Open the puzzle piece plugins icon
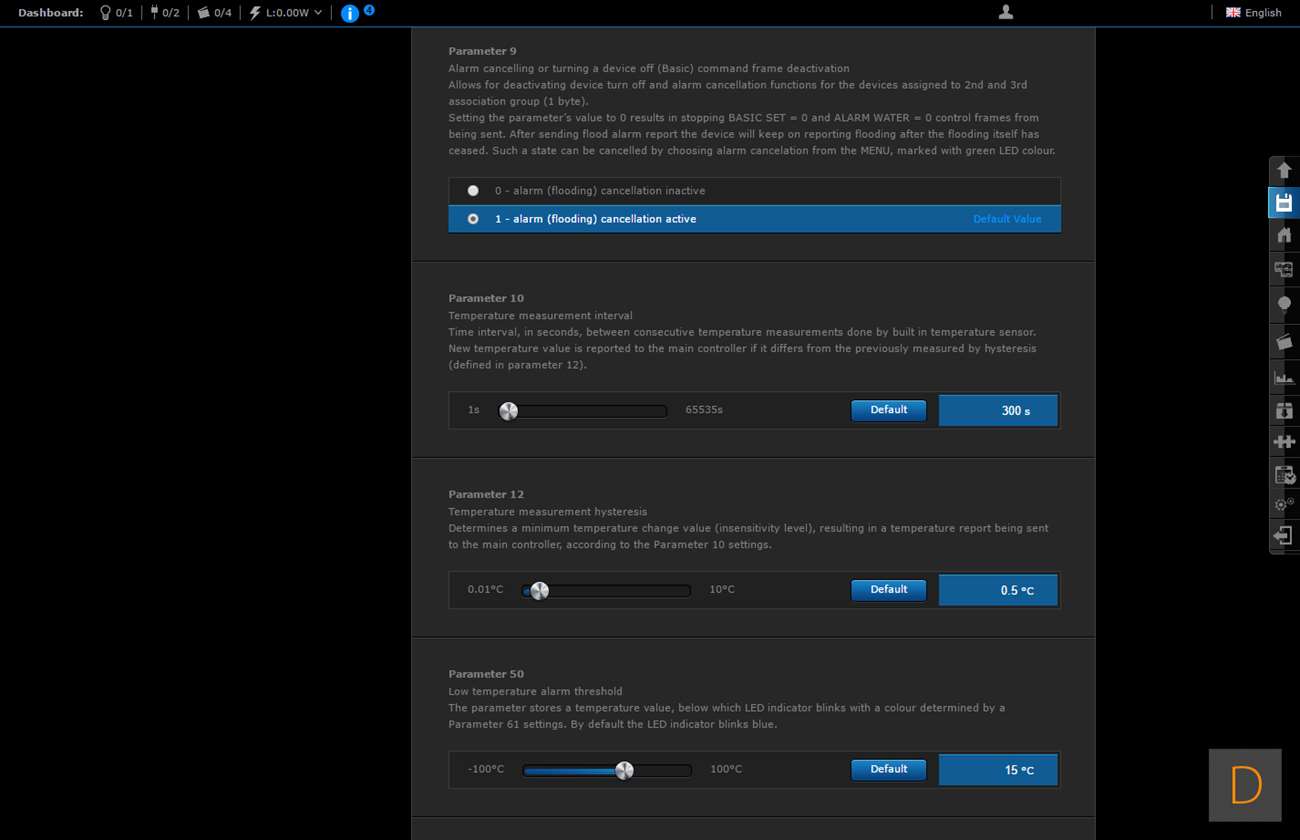 coord(1284,441)
